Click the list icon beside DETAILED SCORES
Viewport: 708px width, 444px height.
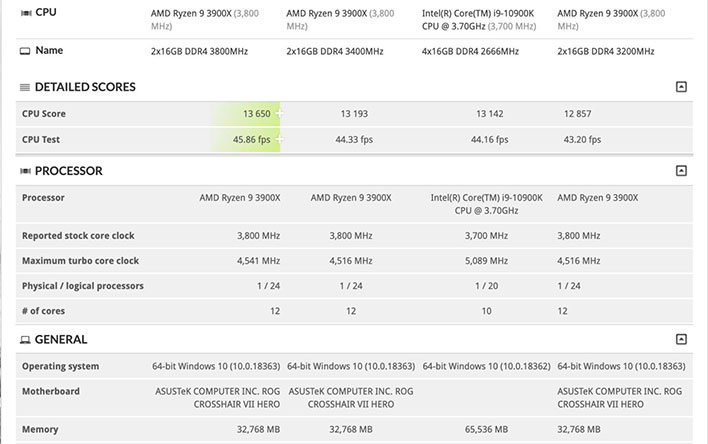tap(25, 87)
